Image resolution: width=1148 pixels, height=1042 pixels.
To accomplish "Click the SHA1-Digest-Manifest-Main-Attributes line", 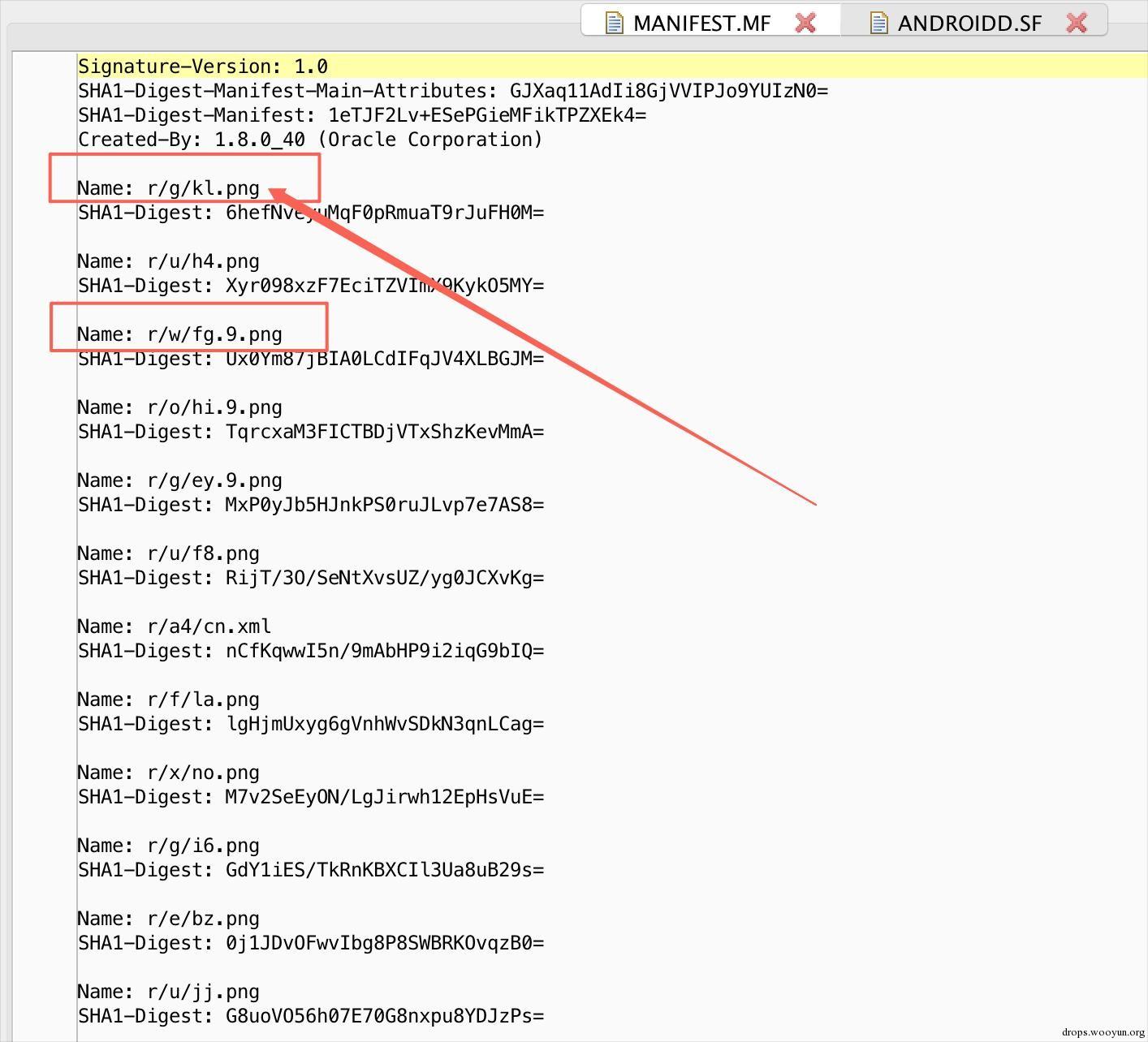I will coord(453,91).
